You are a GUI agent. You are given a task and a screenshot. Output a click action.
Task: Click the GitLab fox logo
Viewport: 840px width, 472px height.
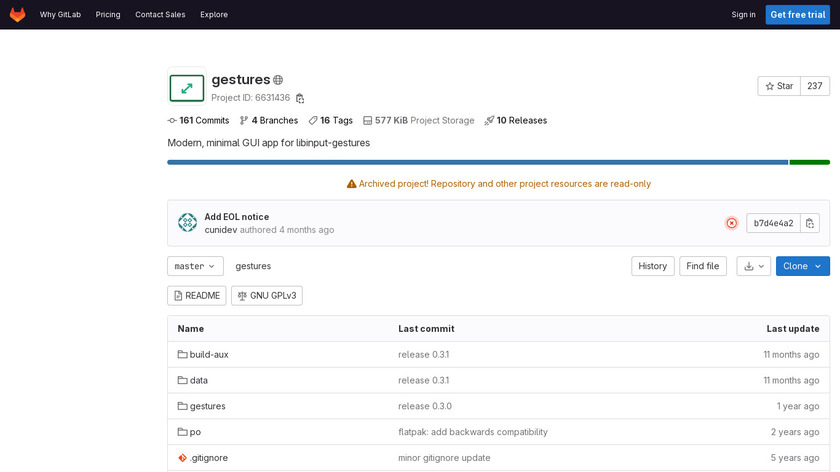tap(18, 15)
